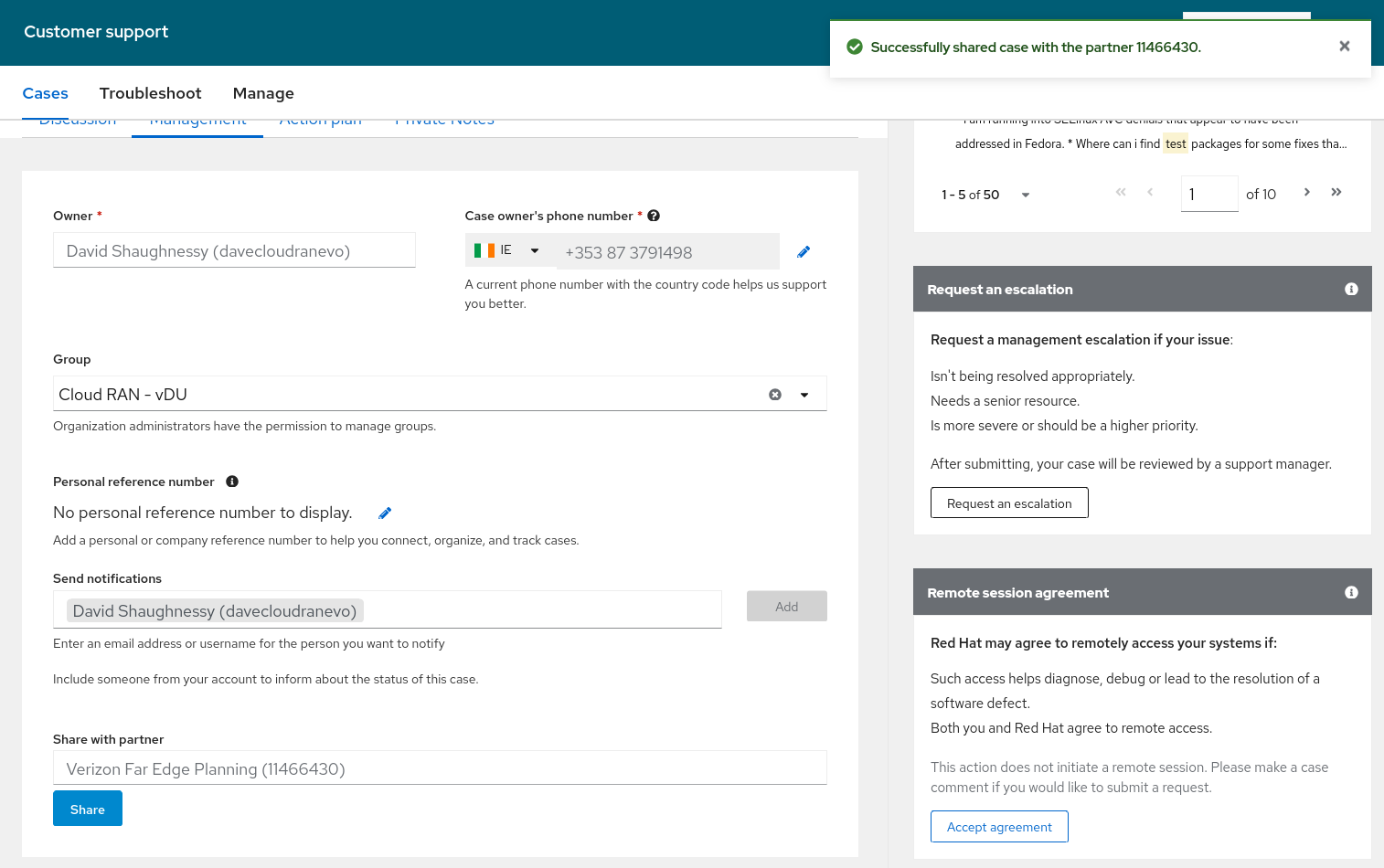Screen dimensions: 1384x868
Task: Click the Send notifications input field
Action: (388, 609)
